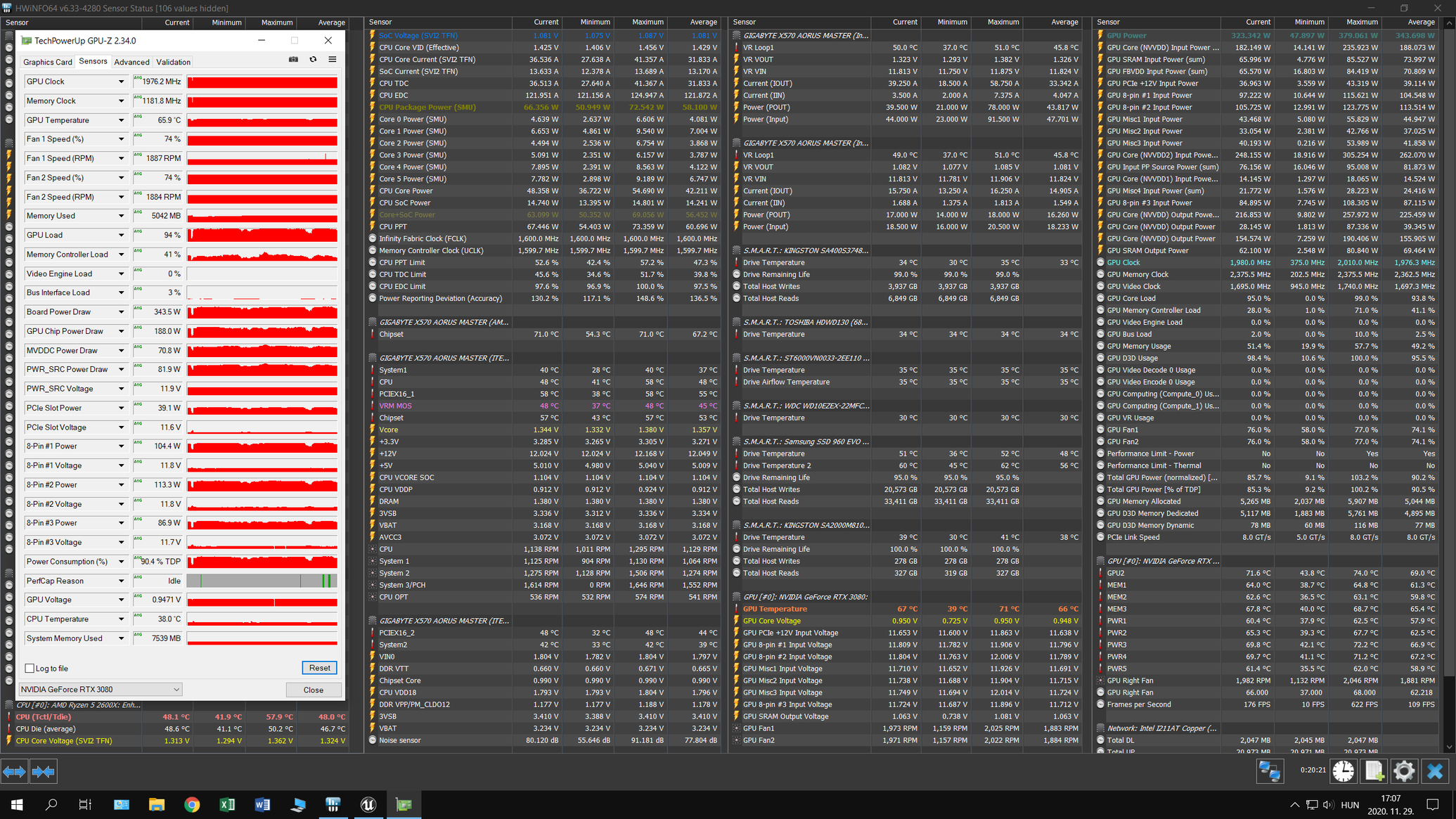1456x819 pixels.
Task: Click HWiNFO network remote monitoring icon
Action: pyautogui.click(x=1270, y=771)
